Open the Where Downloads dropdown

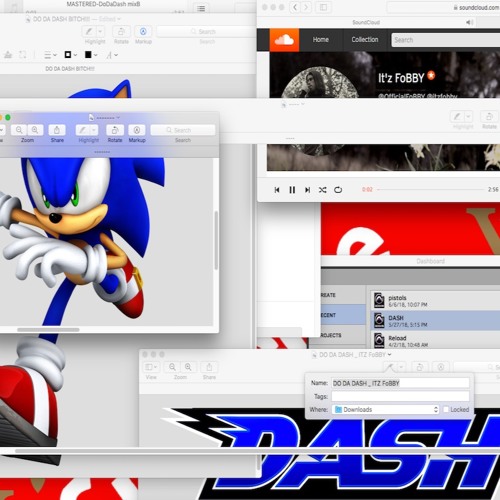(x=386, y=409)
